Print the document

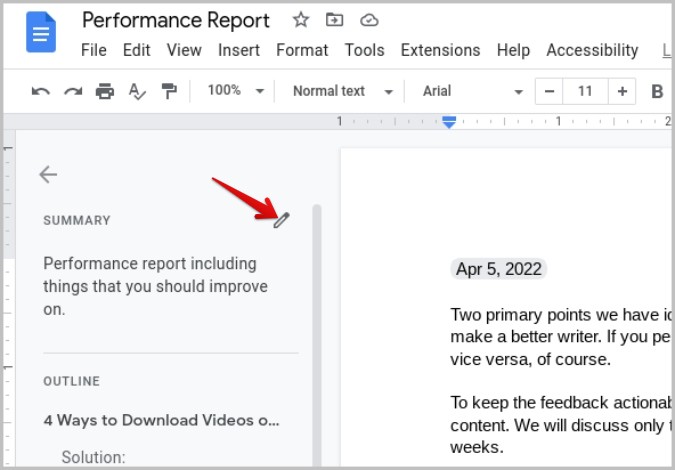(x=105, y=91)
